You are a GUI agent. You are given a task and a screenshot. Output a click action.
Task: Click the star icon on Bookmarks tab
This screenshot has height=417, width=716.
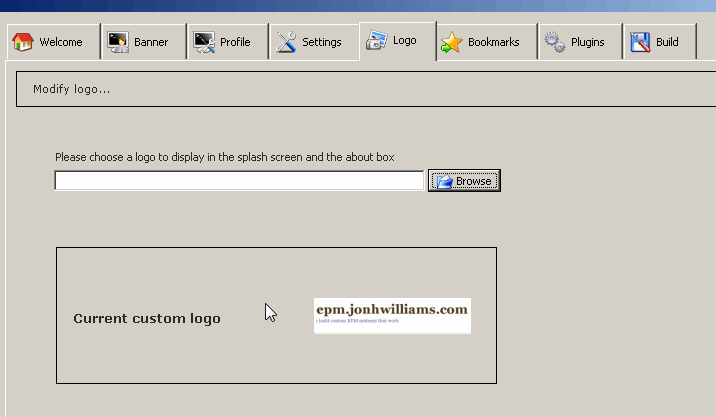point(452,43)
